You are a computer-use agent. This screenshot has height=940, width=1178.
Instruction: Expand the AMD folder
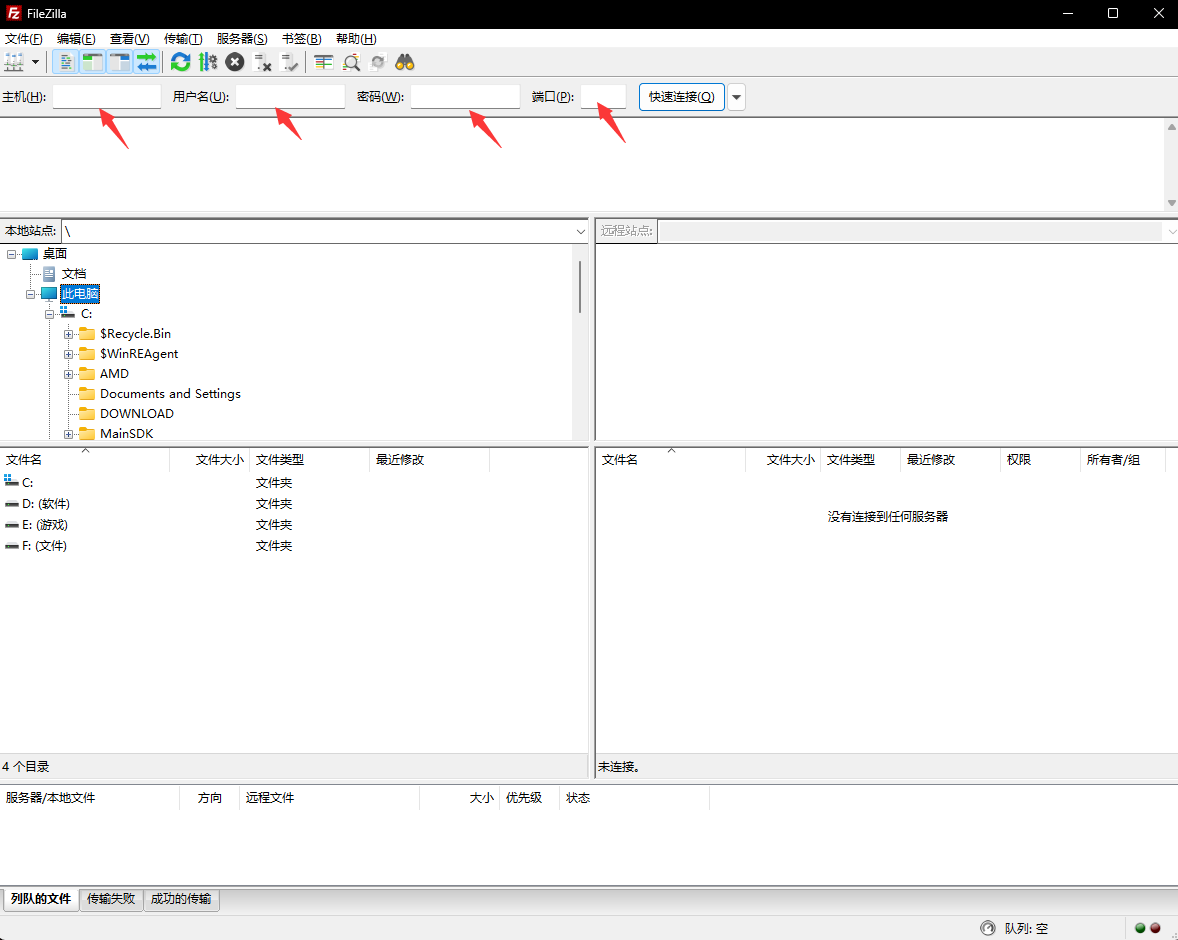click(68, 374)
